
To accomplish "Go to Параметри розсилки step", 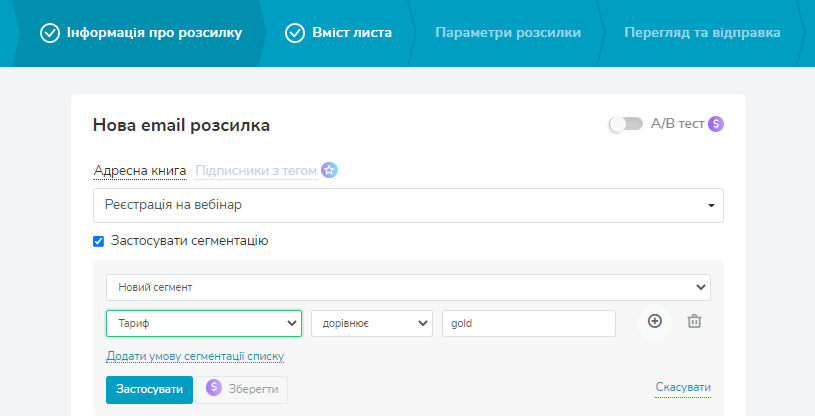I will (x=508, y=33).
